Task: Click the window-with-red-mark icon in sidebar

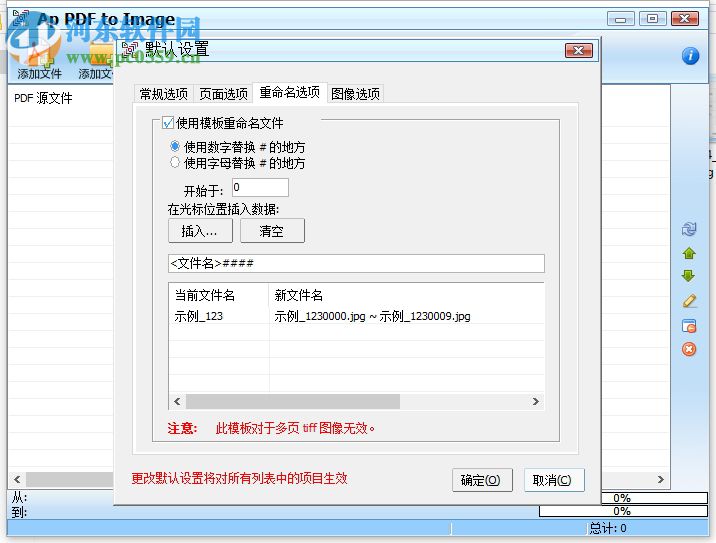Action: coord(689,326)
